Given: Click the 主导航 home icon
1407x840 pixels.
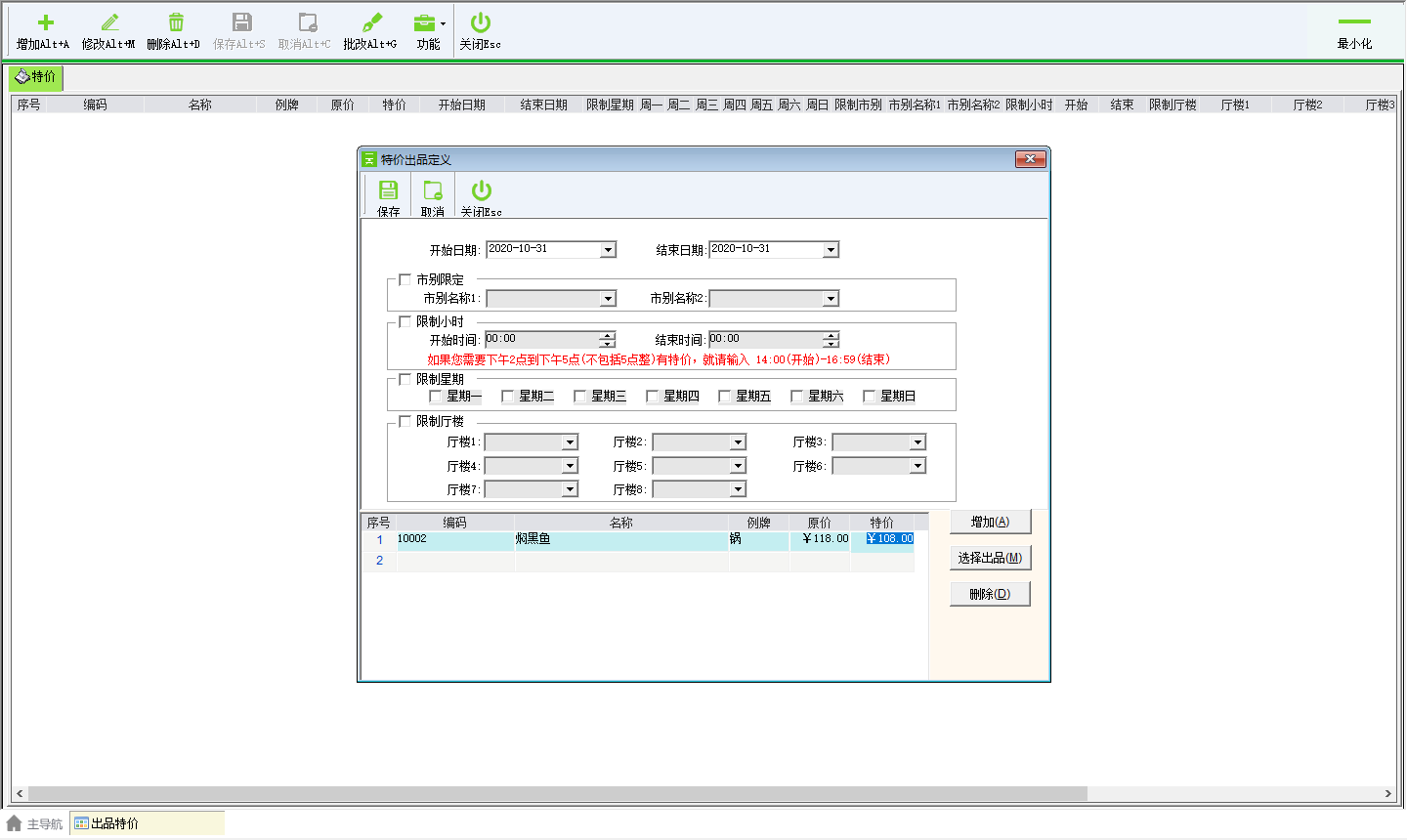Looking at the screenshot, I should click(x=14, y=823).
